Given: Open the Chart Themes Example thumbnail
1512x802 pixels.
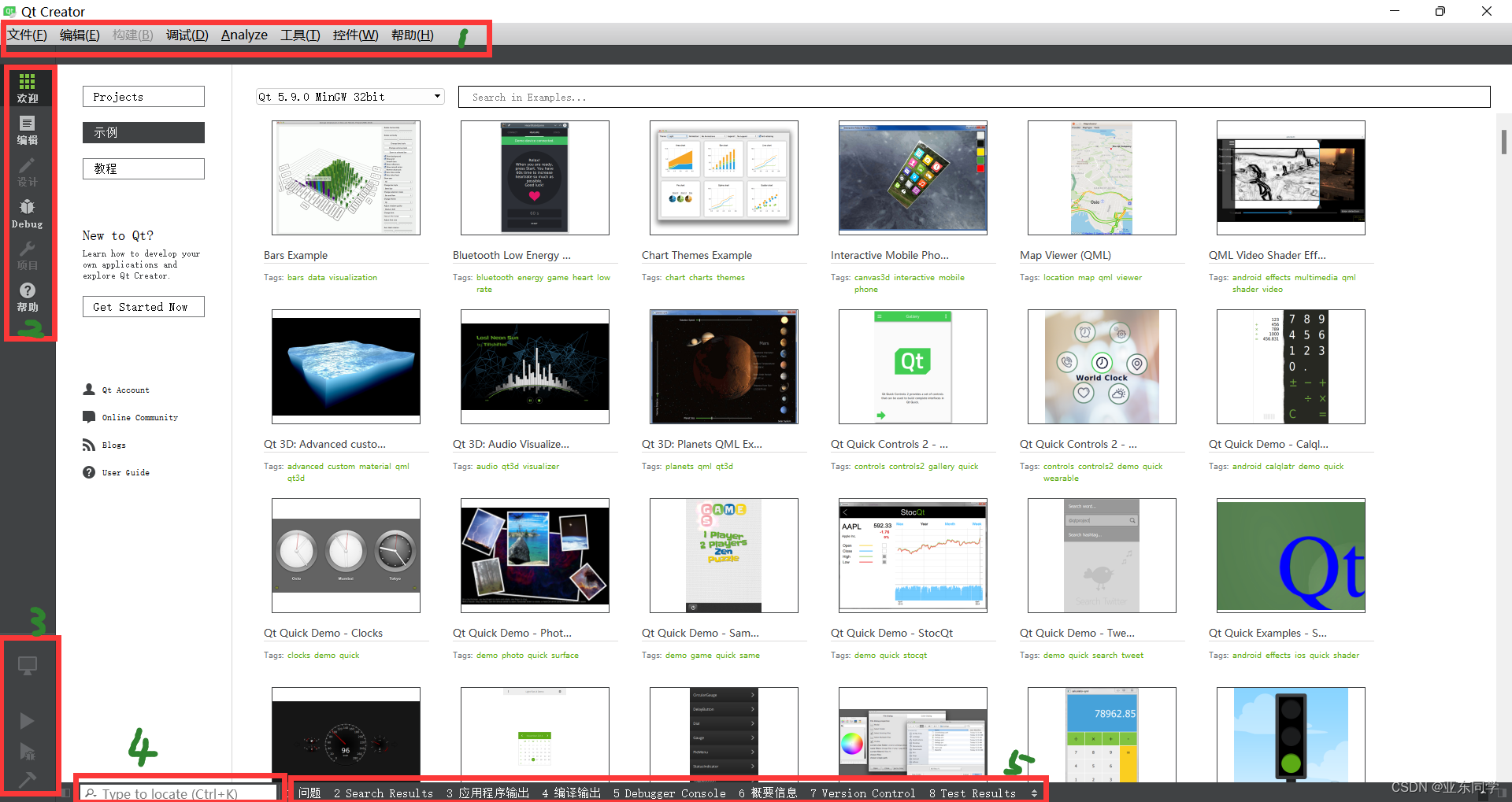Looking at the screenshot, I should (724, 178).
